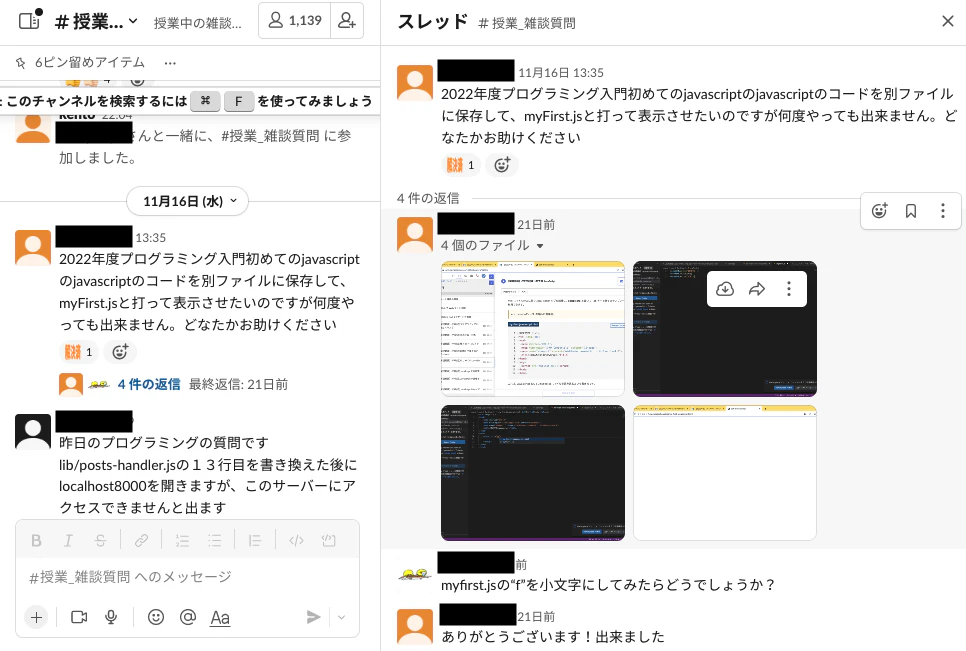
Task: Open the 4件の返信 thread link
Action: point(149,384)
